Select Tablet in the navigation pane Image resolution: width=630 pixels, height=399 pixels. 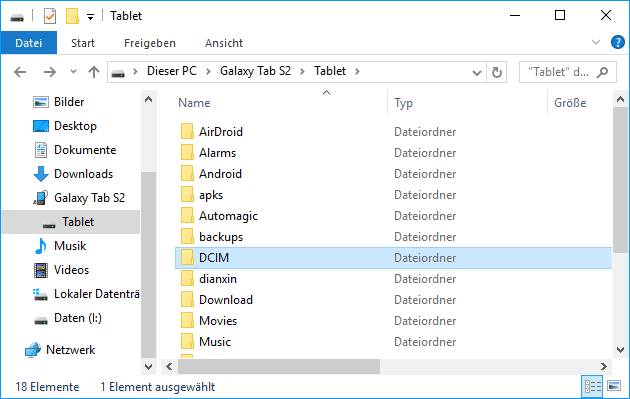pos(71,222)
